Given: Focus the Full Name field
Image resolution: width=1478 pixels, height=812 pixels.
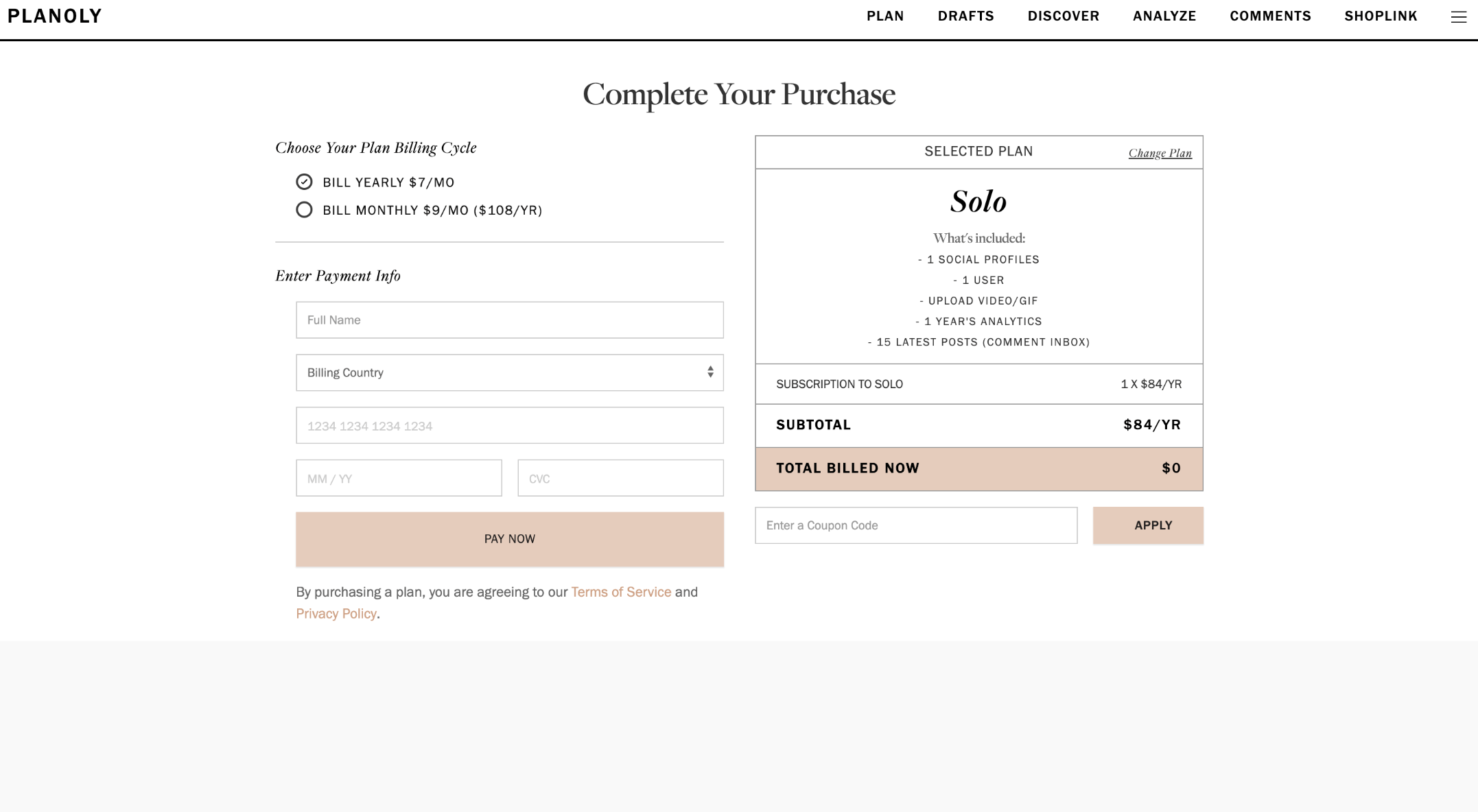Looking at the screenshot, I should pos(510,320).
